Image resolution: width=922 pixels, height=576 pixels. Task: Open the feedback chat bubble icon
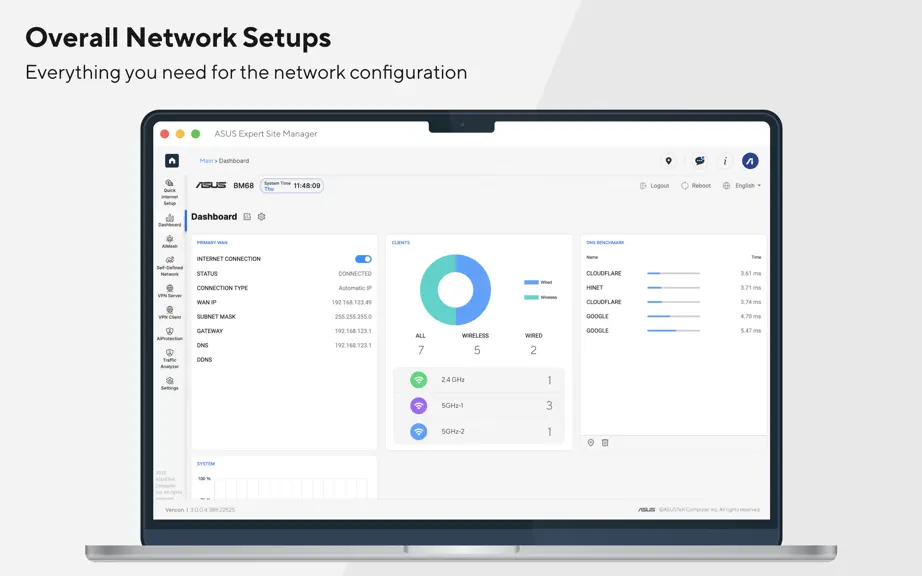(700, 160)
